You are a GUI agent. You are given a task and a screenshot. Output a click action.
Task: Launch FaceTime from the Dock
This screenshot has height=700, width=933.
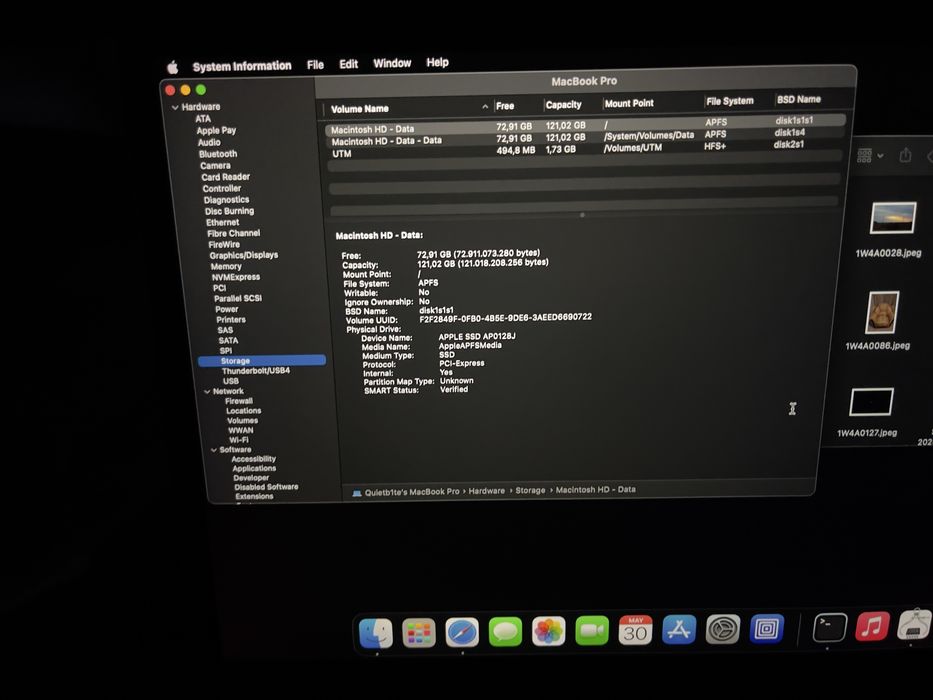click(x=592, y=630)
